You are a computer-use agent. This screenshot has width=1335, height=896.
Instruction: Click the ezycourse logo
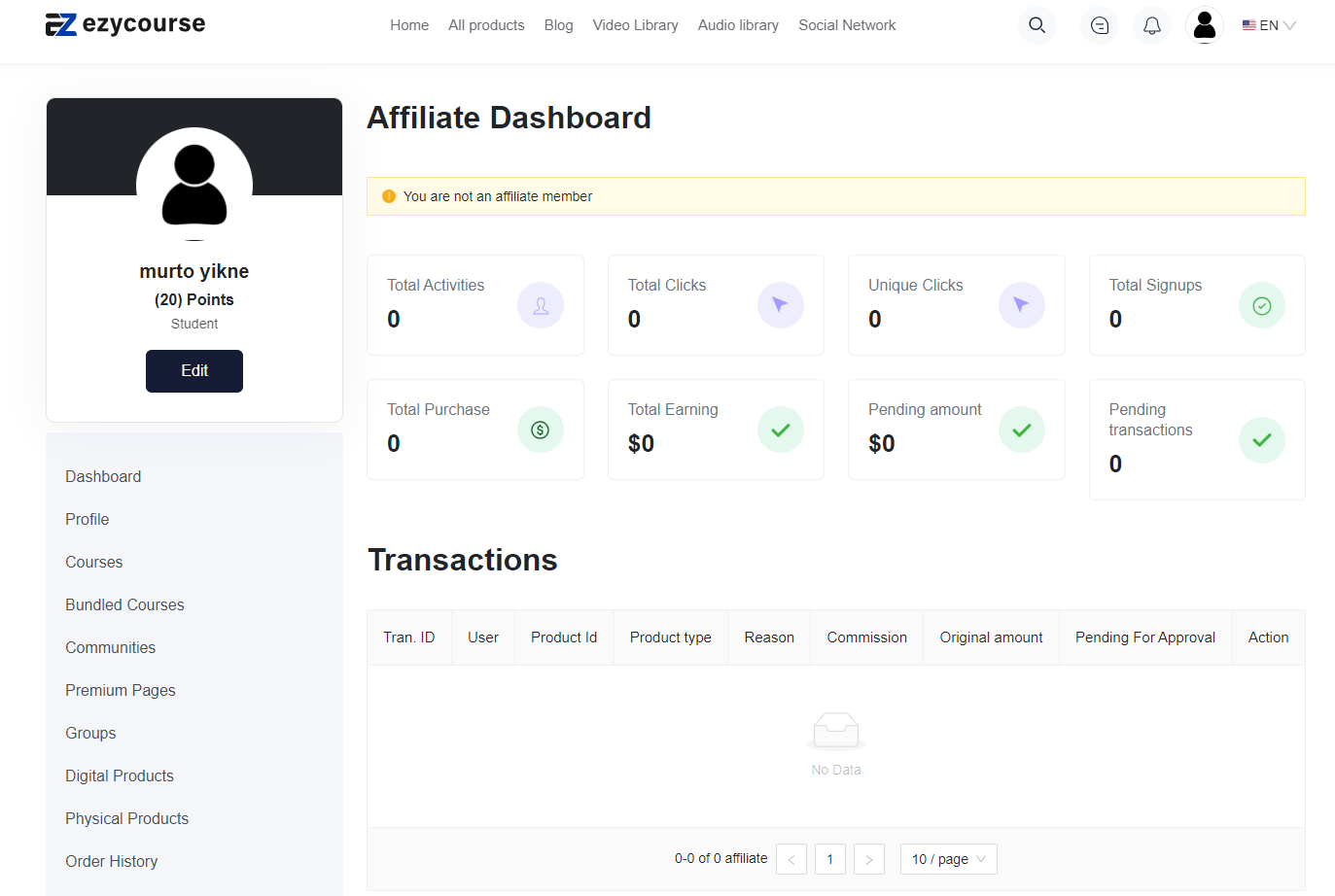[125, 24]
